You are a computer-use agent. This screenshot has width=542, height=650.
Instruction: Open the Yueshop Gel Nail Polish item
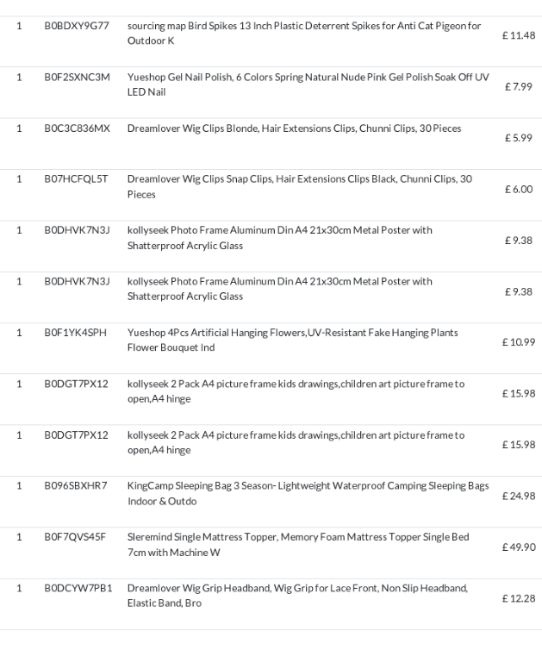pos(308,85)
